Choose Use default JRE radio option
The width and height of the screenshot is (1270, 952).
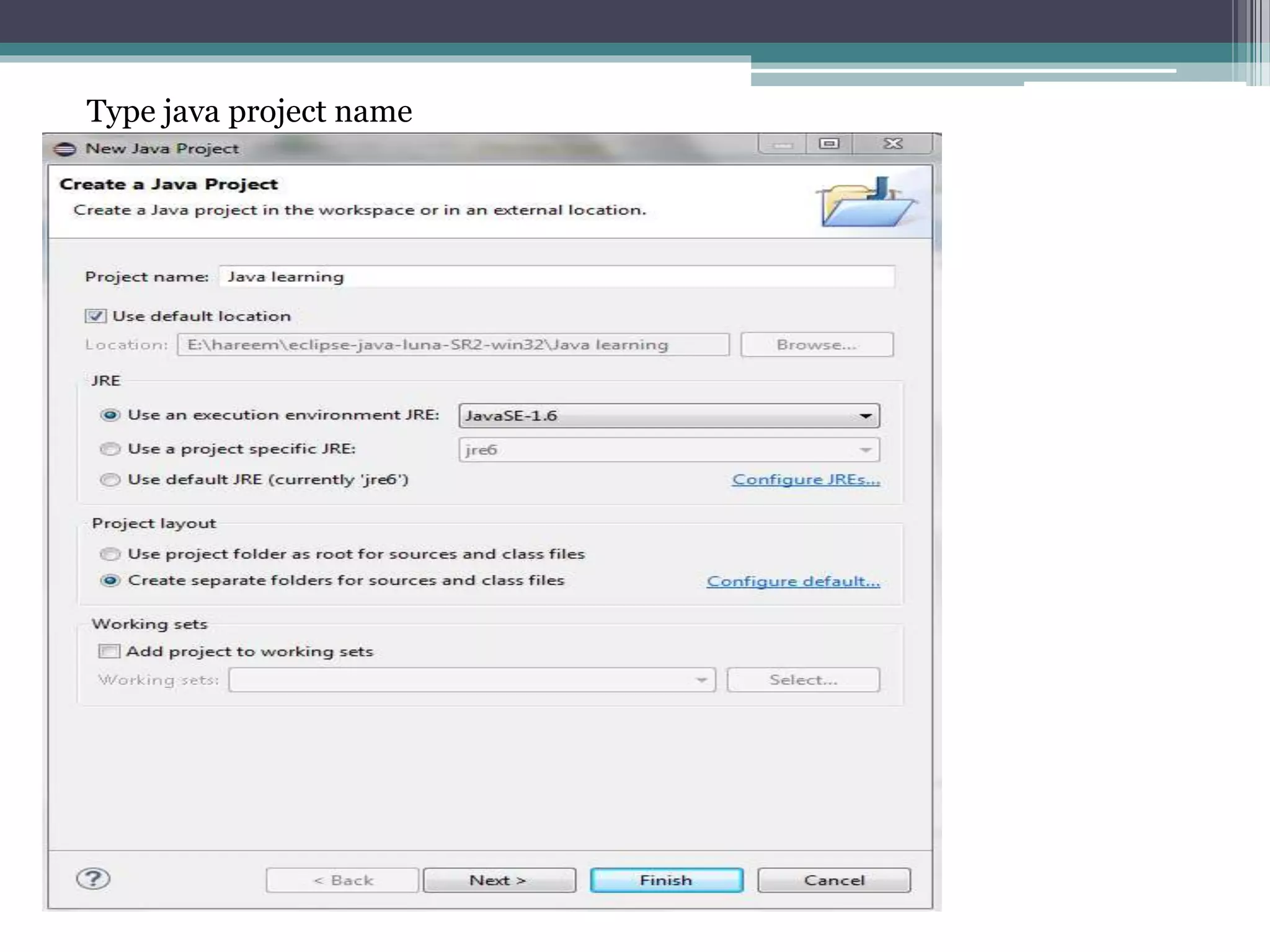point(110,480)
